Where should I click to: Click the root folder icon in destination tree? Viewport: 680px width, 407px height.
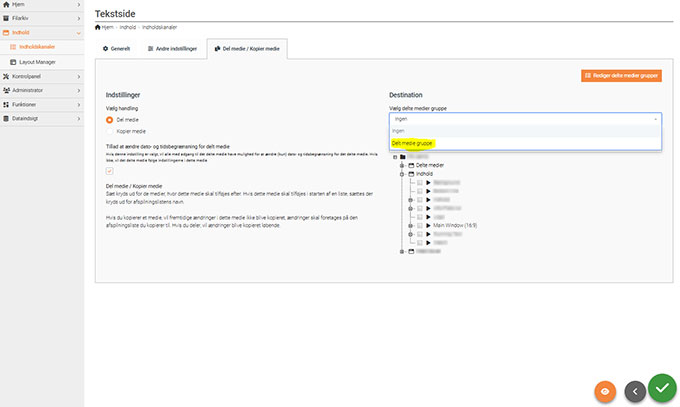pyautogui.click(x=403, y=157)
